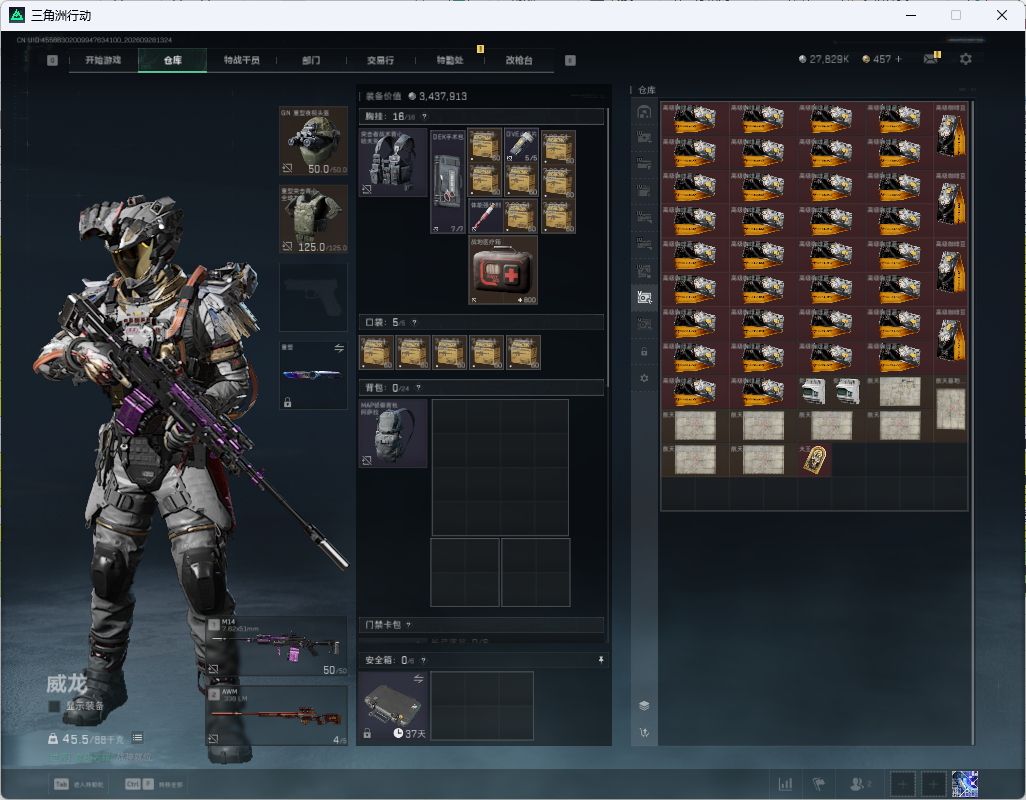Screen dimensions: 1026x800
Task: Add a teammate in the first plus slot
Action: pyautogui.click(x=902, y=784)
